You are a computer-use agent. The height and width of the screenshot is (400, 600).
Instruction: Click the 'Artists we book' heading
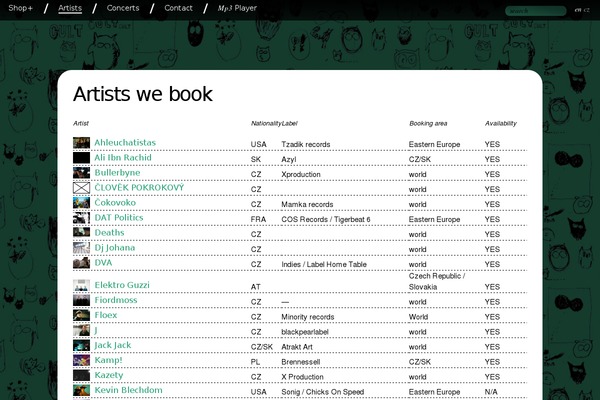coord(143,94)
